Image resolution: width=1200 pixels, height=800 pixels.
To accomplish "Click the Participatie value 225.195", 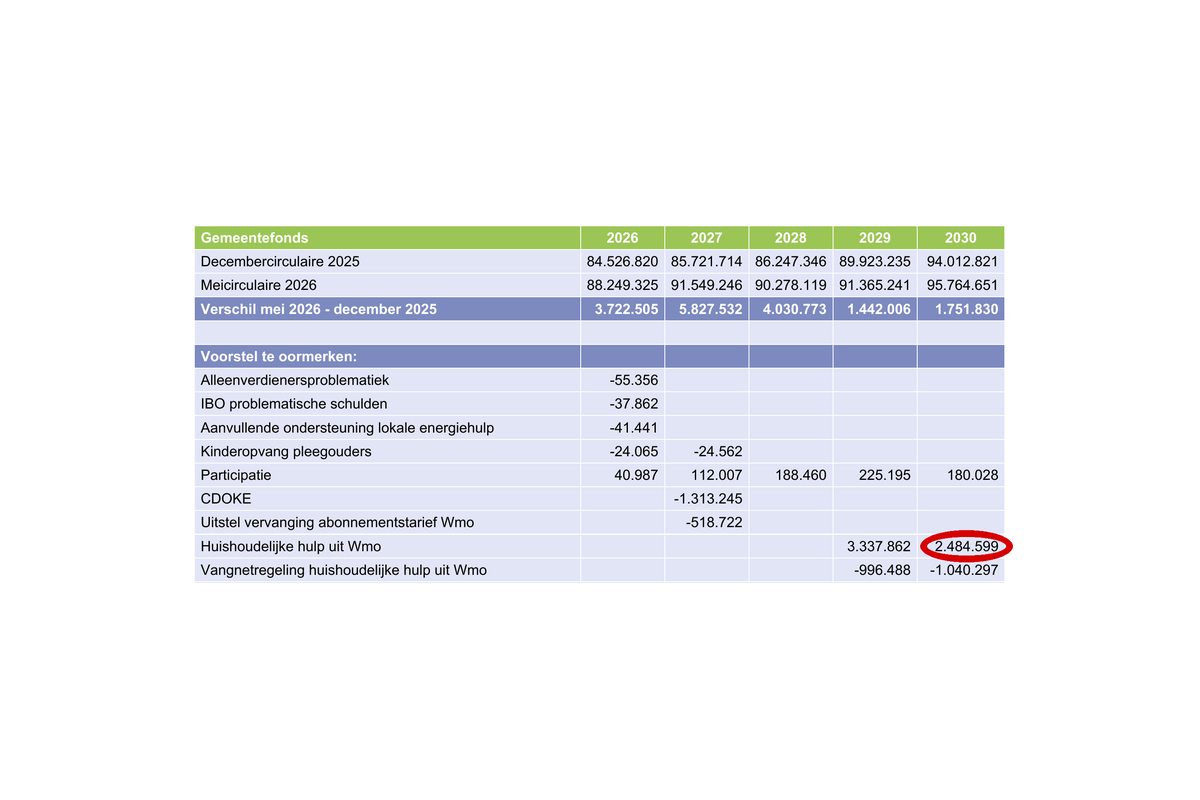I will coord(884,475).
